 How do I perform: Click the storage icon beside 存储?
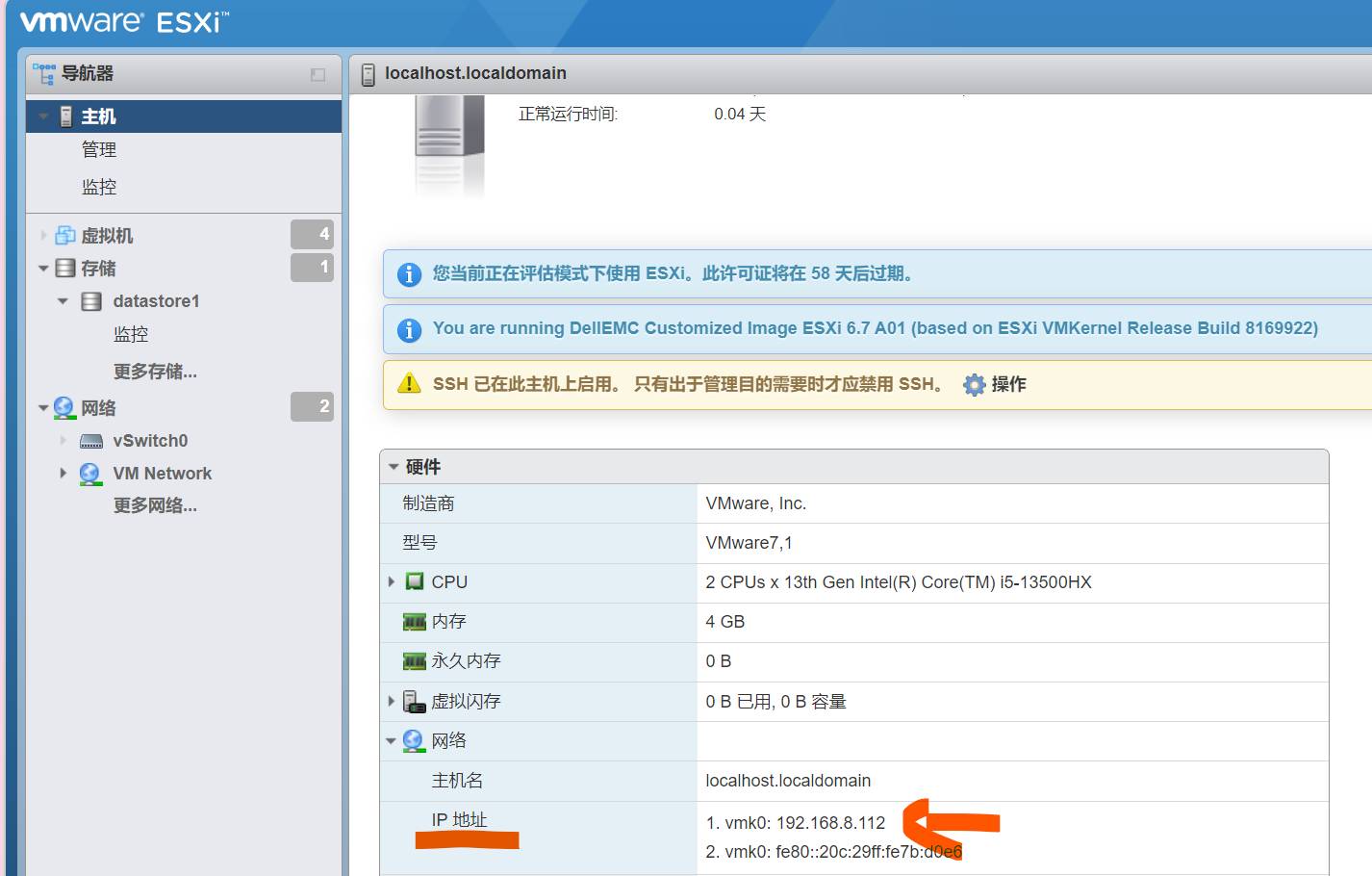click(x=65, y=268)
